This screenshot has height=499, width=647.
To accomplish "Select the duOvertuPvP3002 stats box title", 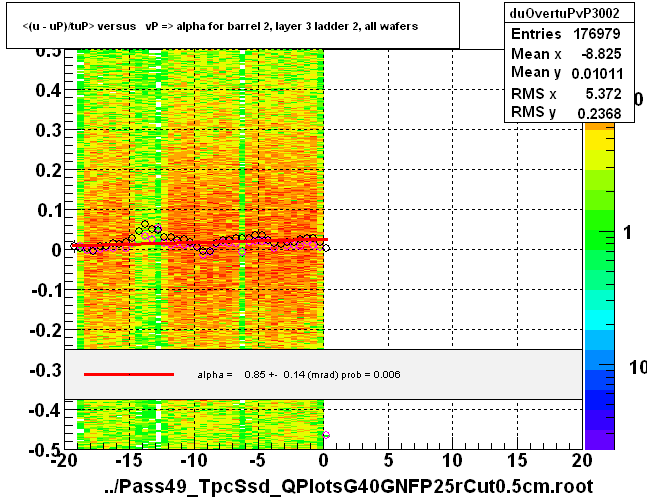I will [565, 14].
